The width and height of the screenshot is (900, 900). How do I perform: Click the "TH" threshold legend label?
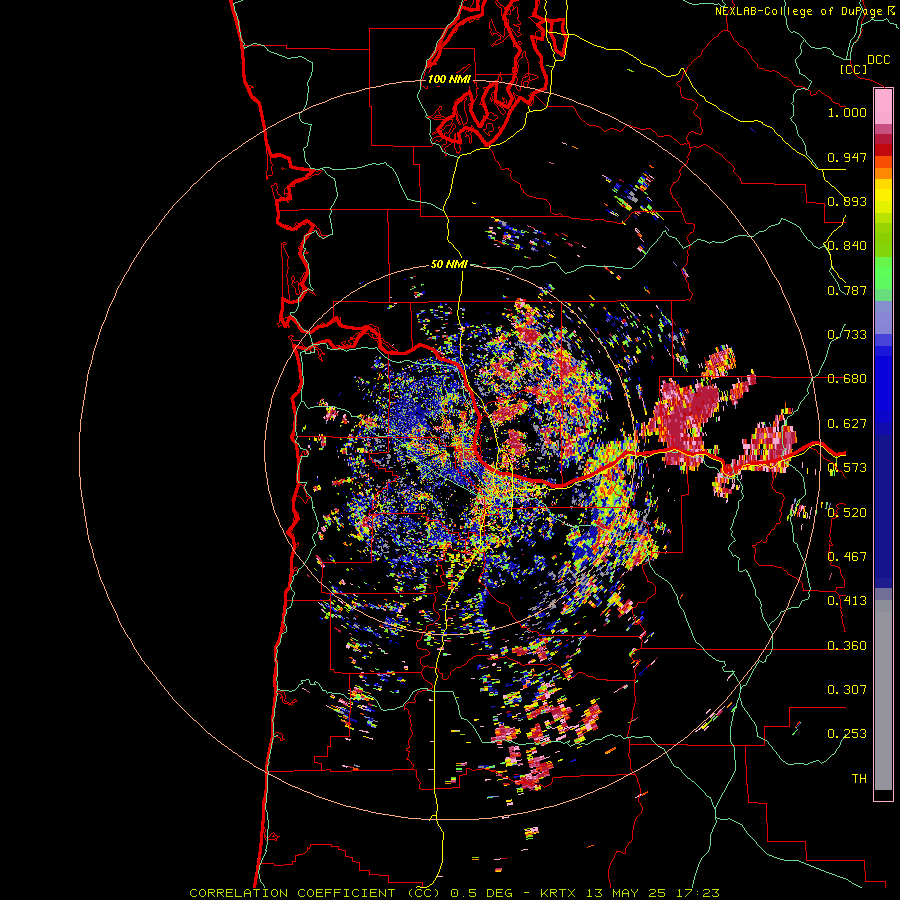859,779
